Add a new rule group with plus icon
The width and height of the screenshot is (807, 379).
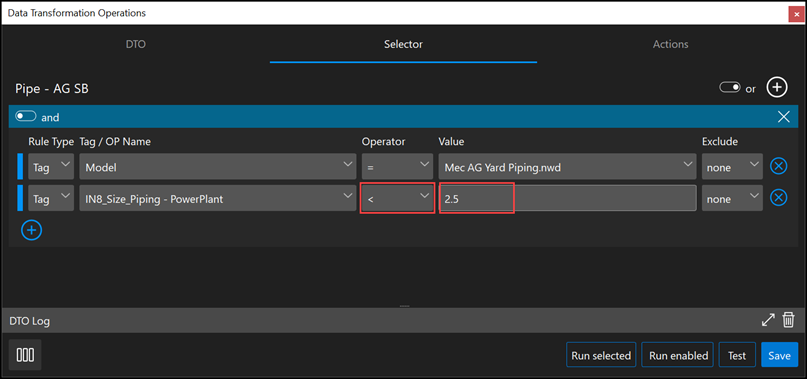pyautogui.click(x=777, y=88)
